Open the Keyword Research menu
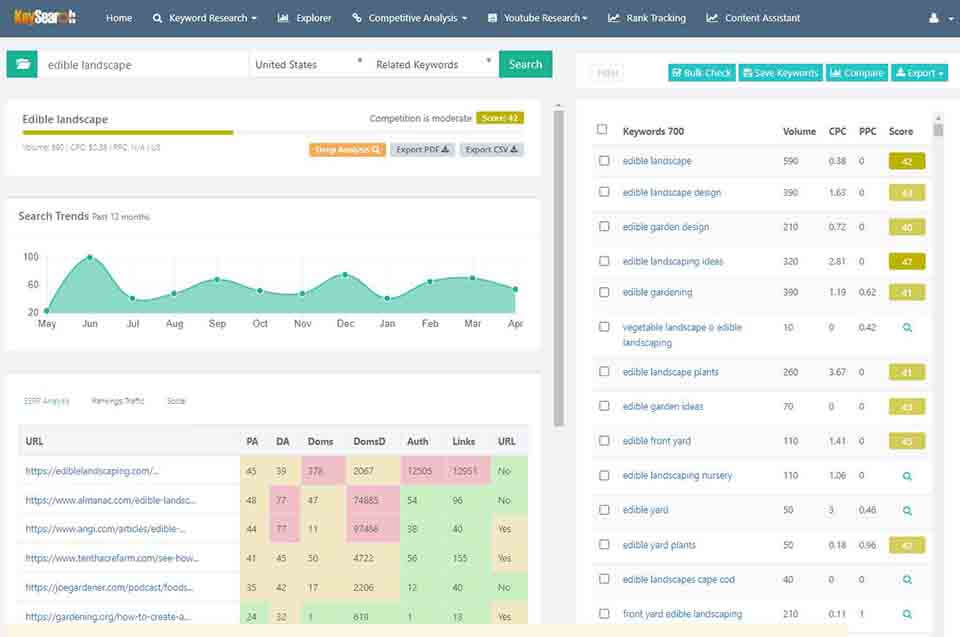The image size is (960, 637). point(205,18)
